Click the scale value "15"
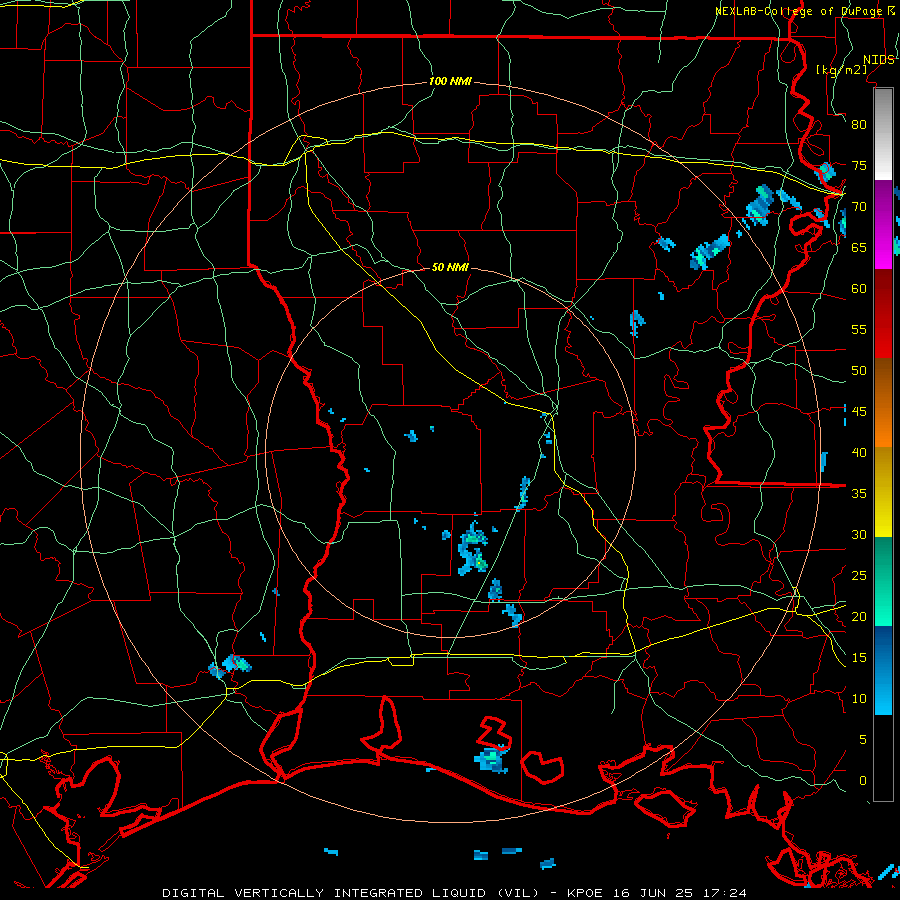 [x=859, y=658]
